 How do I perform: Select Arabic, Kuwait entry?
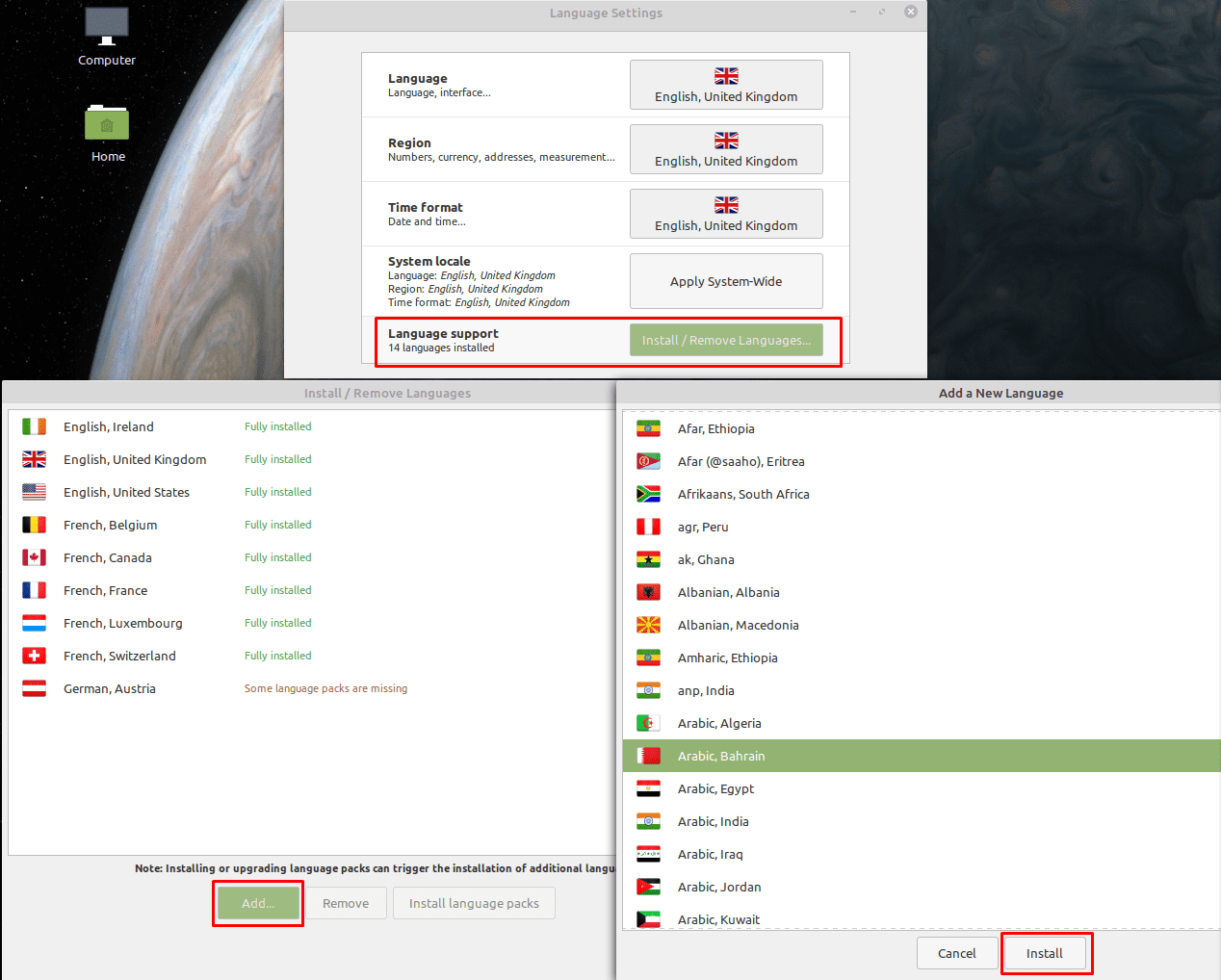point(922,918)
